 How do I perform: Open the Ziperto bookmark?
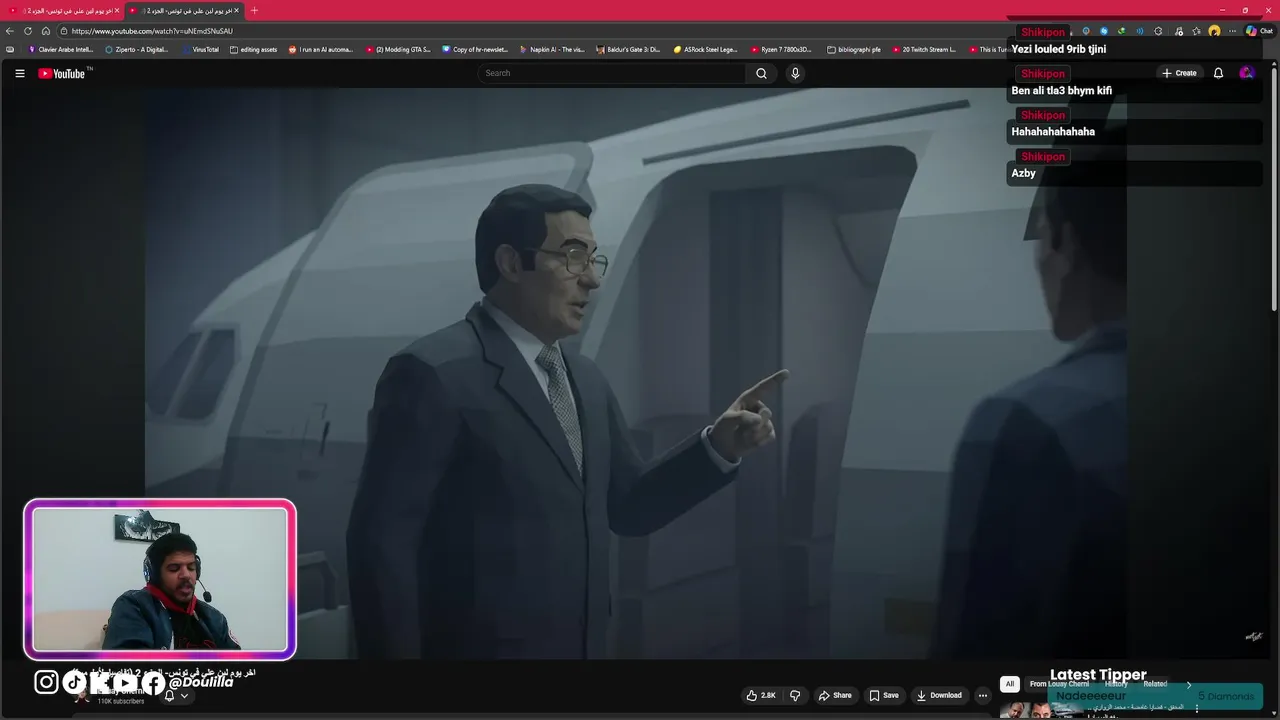coord(137,49)
